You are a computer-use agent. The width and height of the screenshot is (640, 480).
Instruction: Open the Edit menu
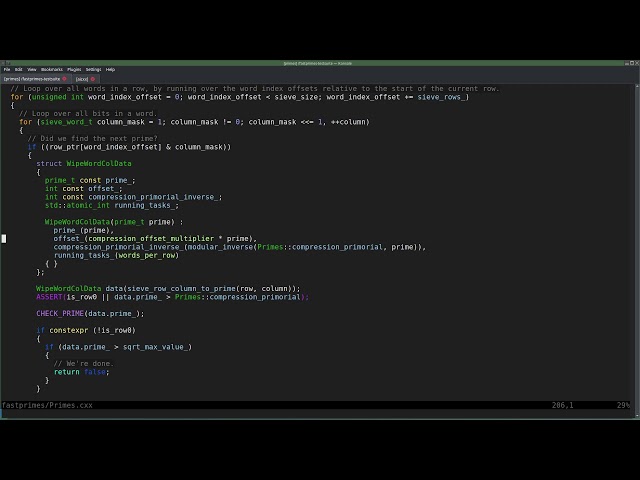pyautogui.click(x=19, y=69)
